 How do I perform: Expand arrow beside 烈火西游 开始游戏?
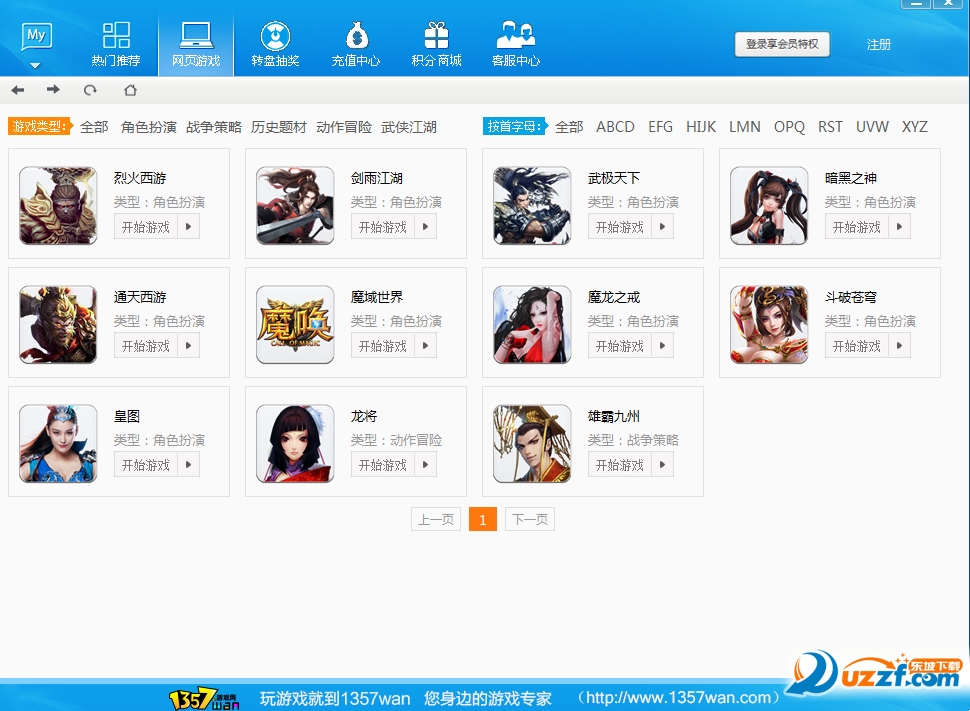tap(189, 227)
